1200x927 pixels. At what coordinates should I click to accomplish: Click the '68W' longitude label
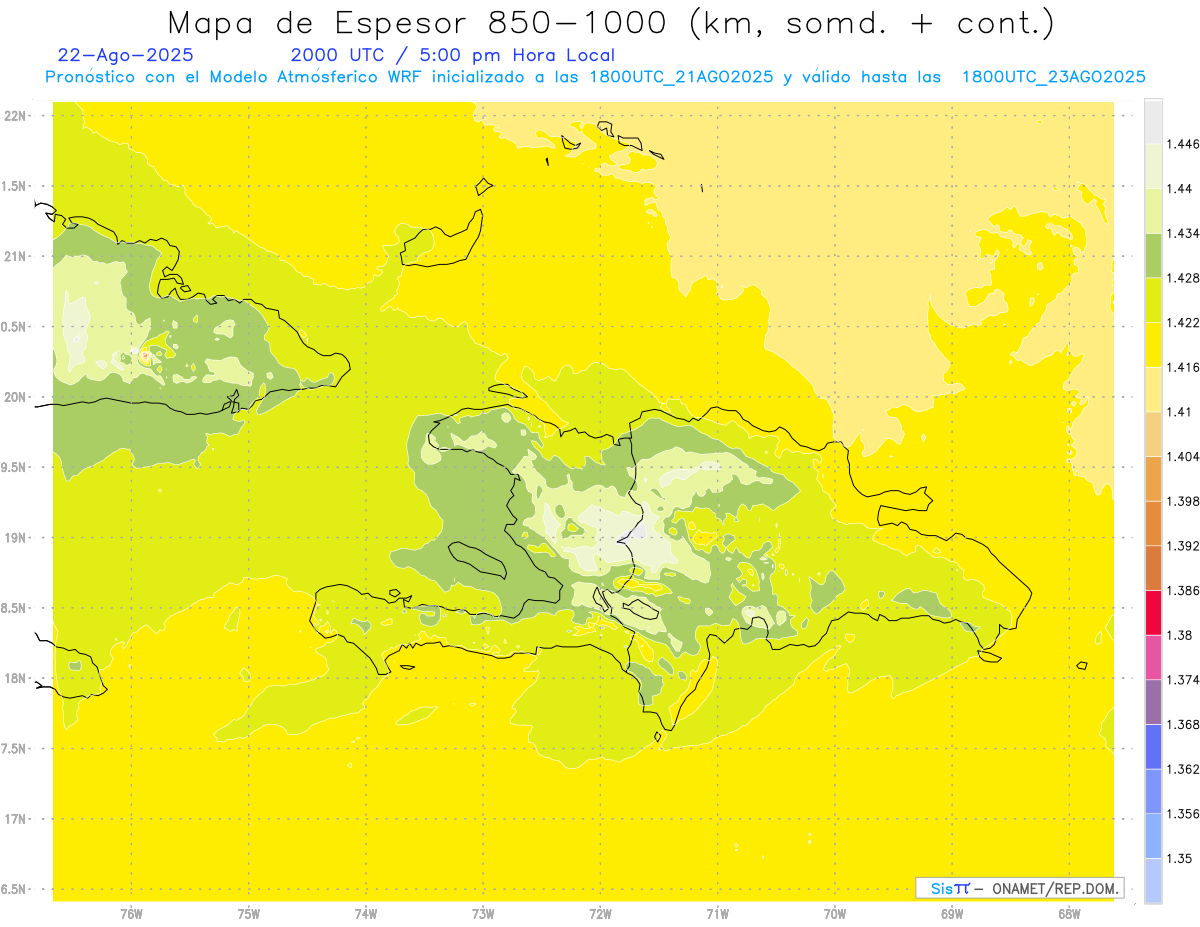1069,914
